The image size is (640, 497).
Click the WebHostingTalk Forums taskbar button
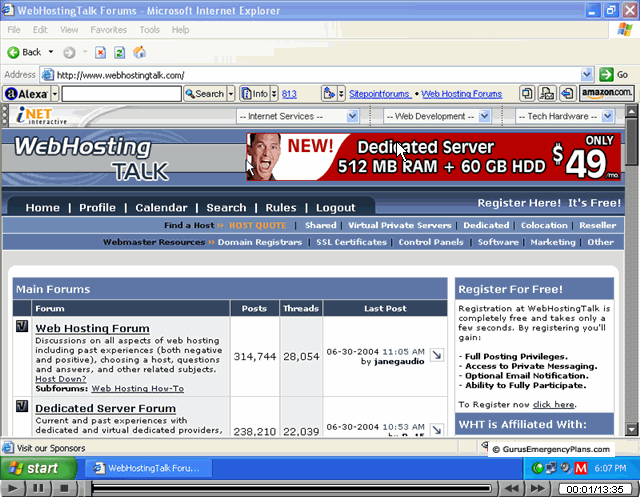[149, 468]
